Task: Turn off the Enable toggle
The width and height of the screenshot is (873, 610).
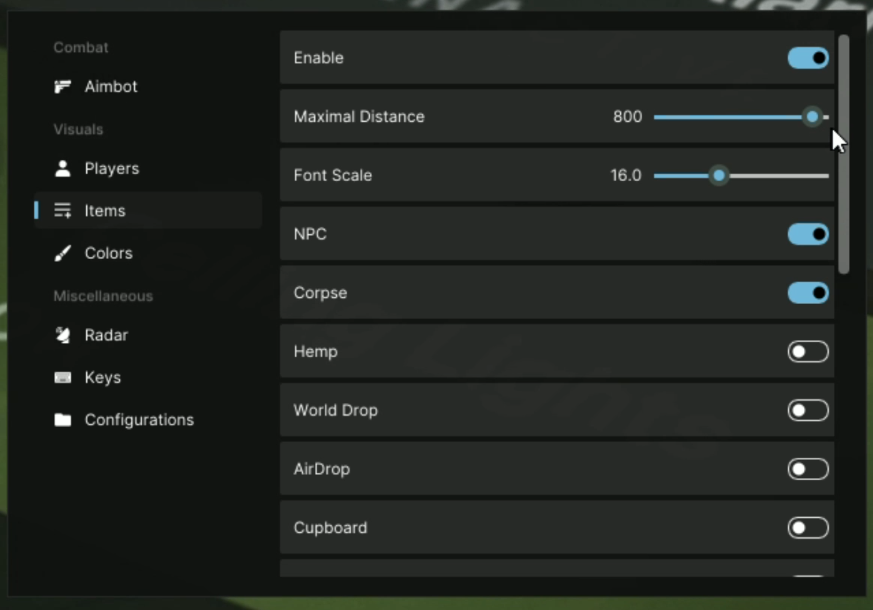Action: [x=808, y=58]
